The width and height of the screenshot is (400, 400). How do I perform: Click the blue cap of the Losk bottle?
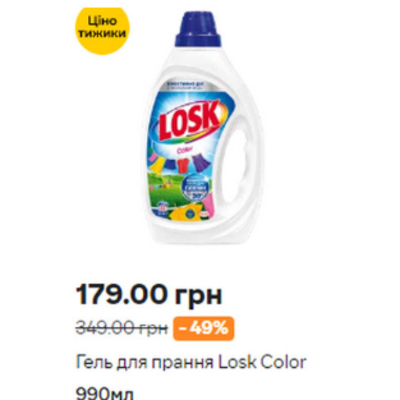198,30
